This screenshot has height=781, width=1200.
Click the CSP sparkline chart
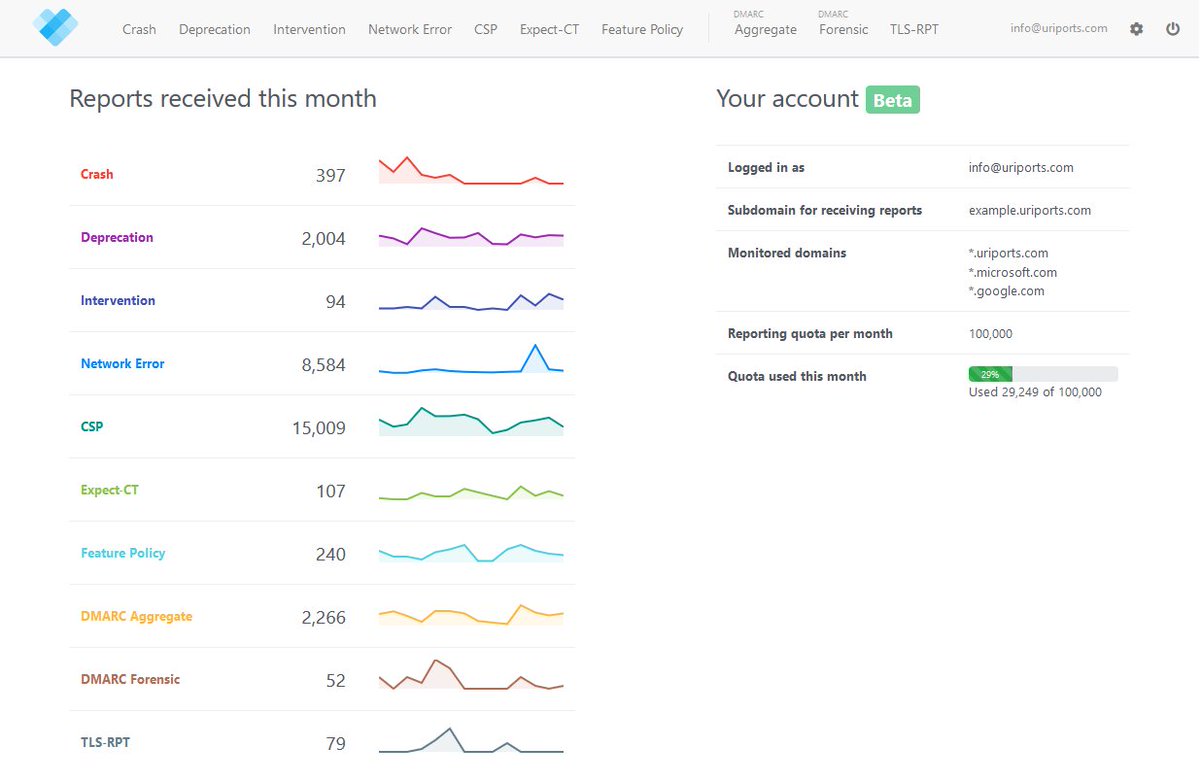point(471,422)
